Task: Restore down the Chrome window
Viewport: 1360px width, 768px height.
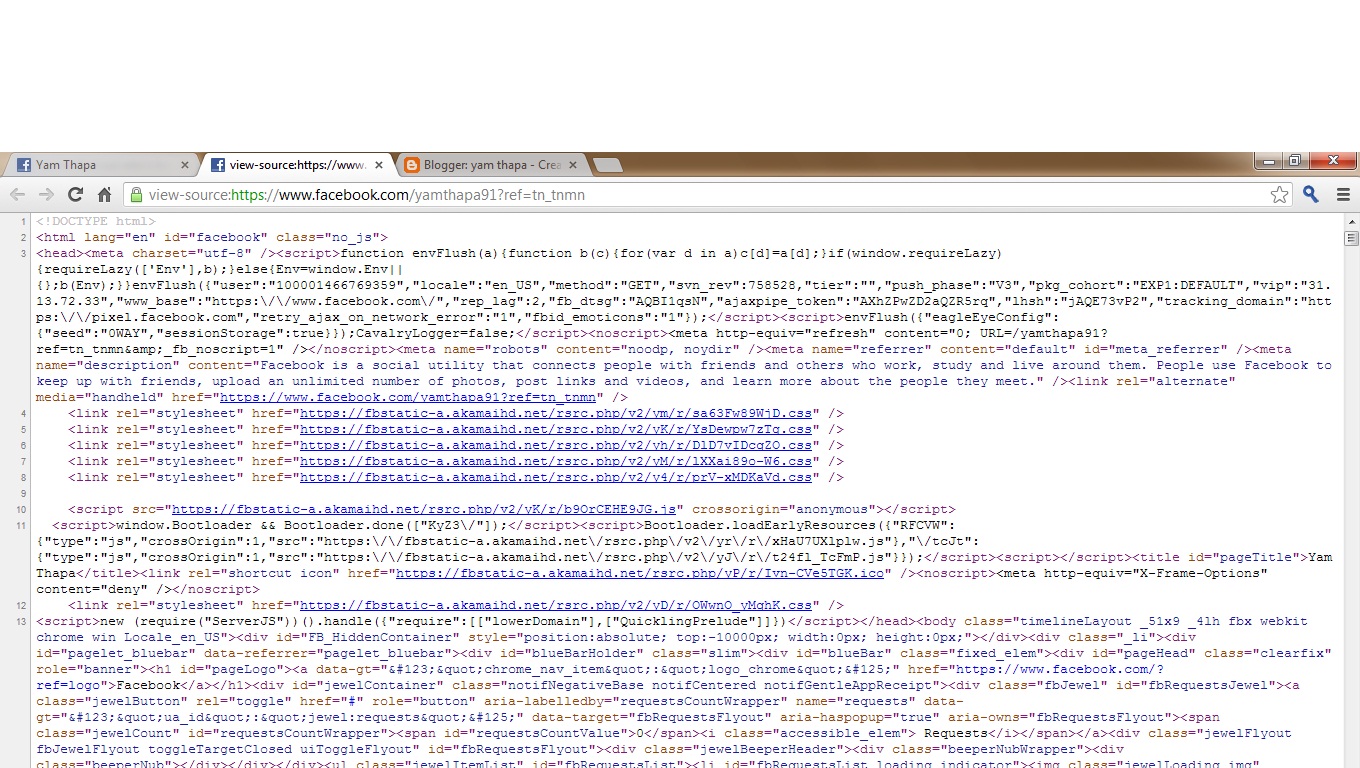Action: point(1295,161)
